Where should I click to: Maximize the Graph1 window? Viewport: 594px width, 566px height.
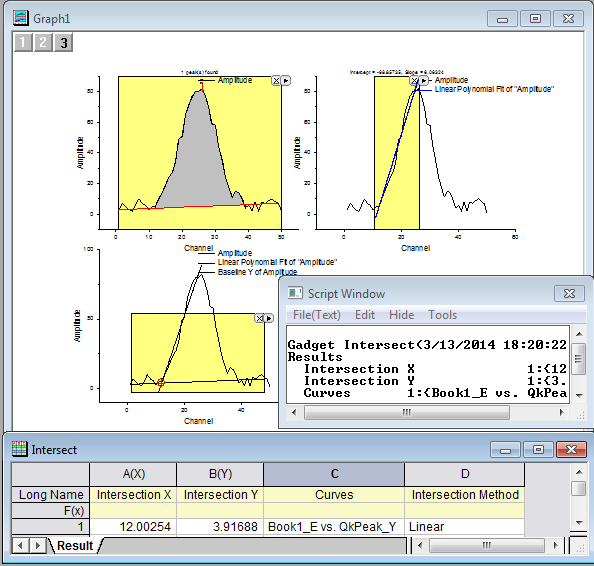[x=535, y=19]
